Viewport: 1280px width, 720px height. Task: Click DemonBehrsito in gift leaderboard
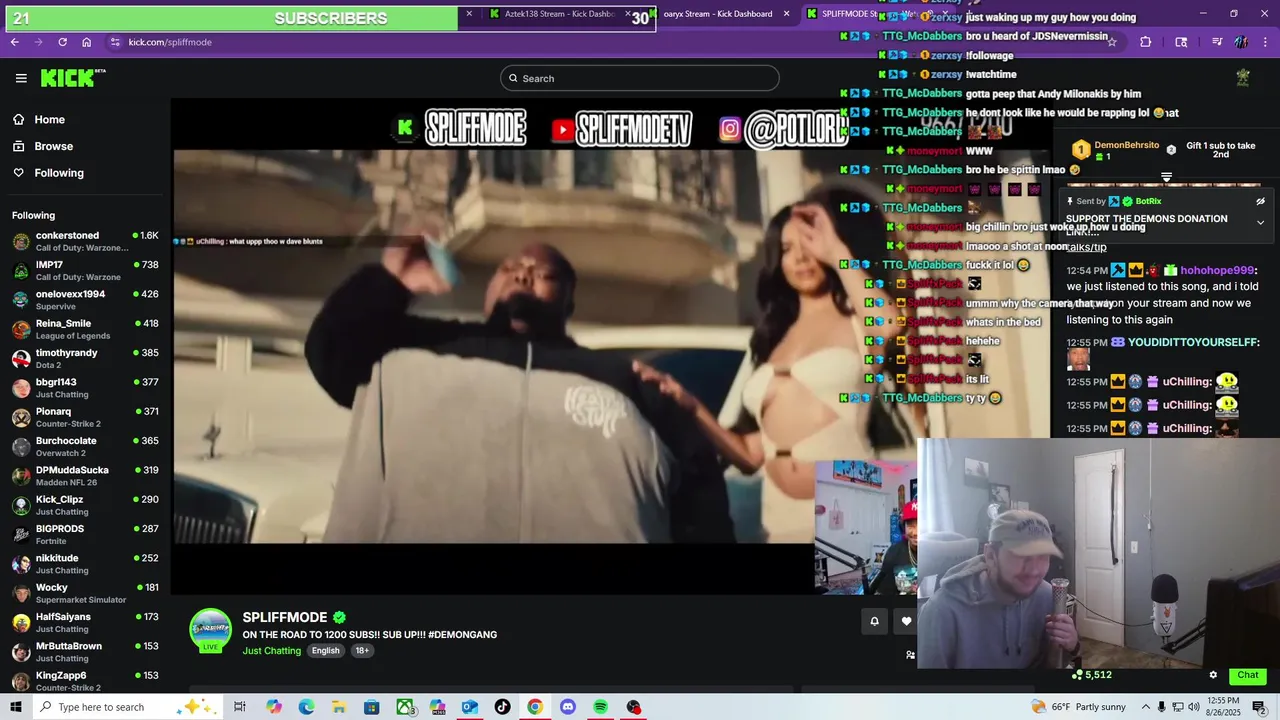[x=1126, y=145]
